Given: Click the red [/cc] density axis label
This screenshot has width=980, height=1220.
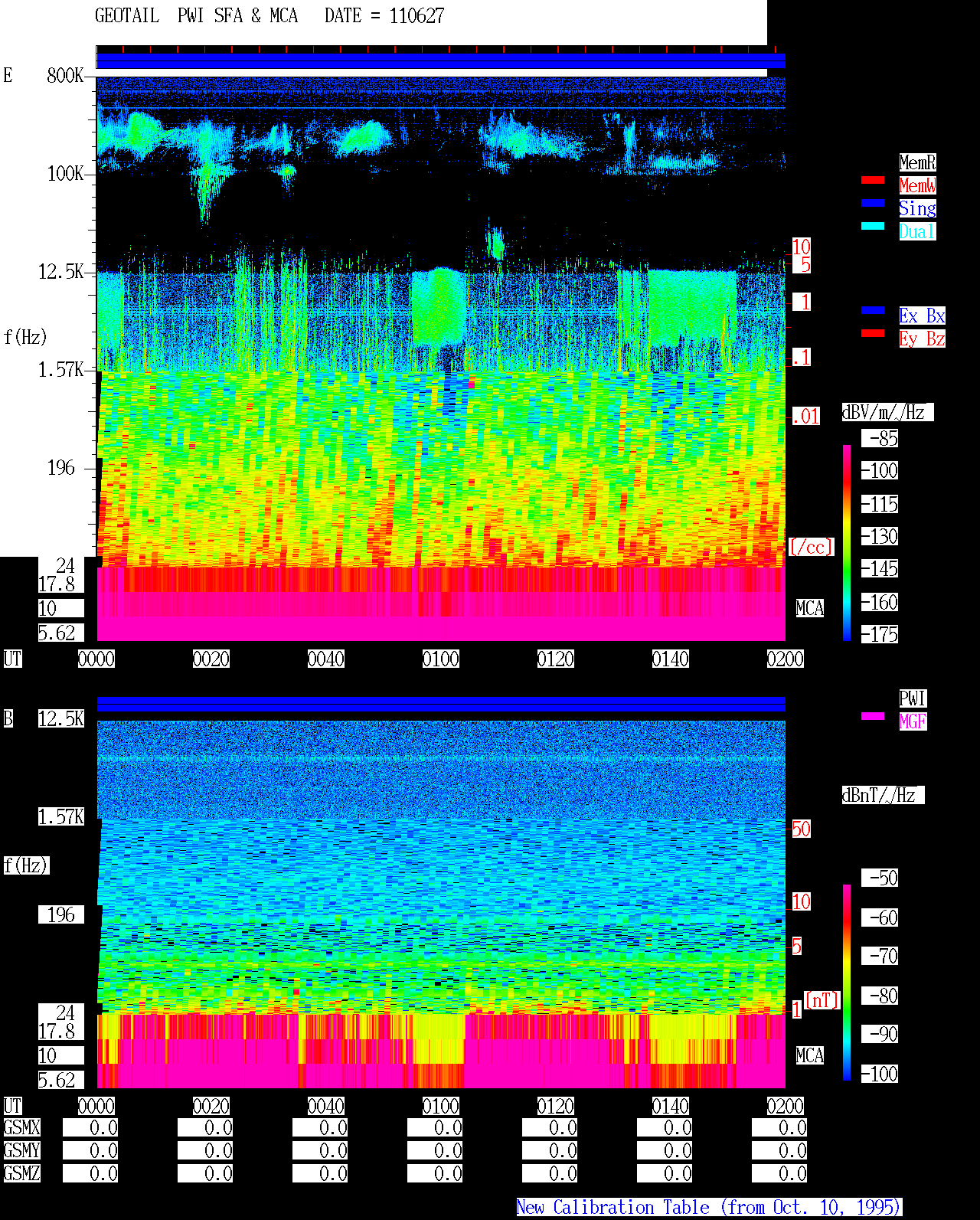Looking at the screenshot, I should point(812,547).
